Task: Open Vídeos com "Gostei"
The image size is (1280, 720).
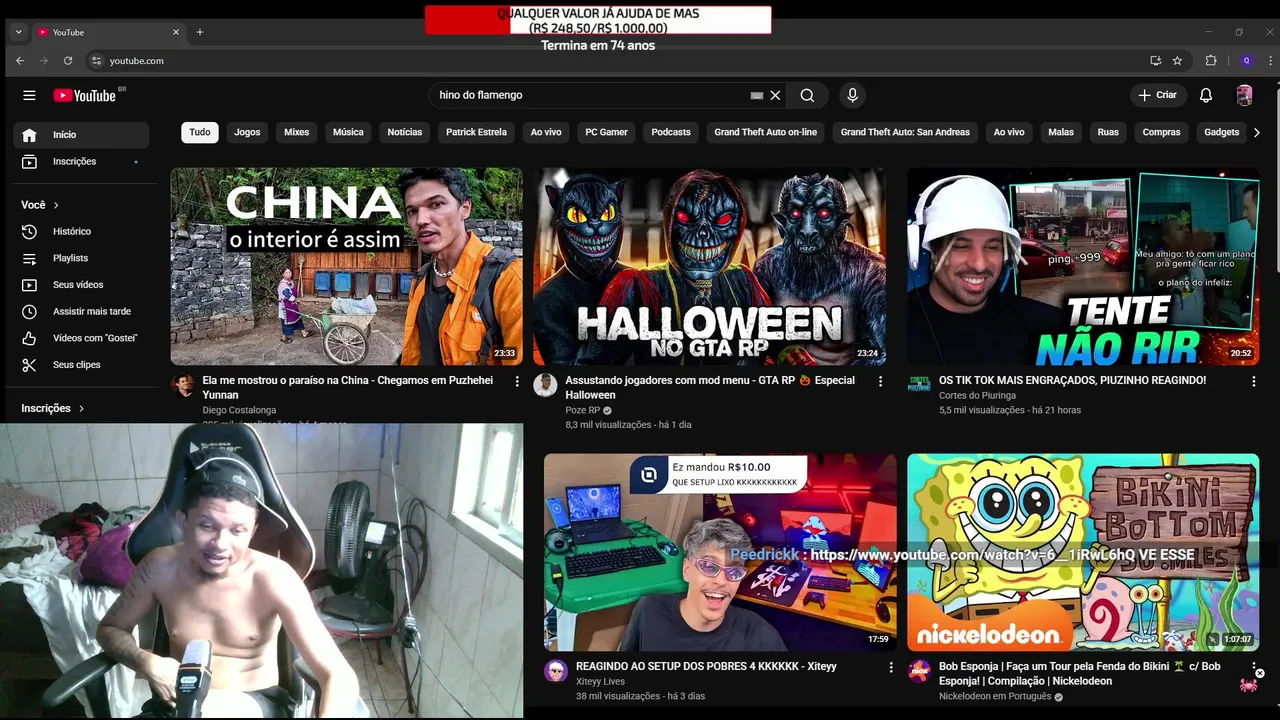Action: point(81,338)
